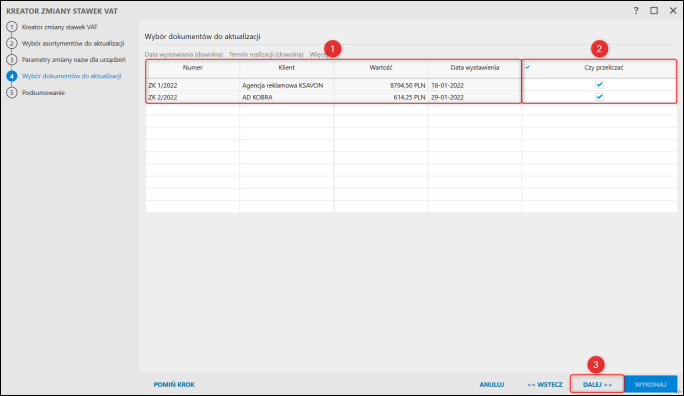Image resolution: width=684 pixels, height=396 pixels.
Task: Click the DALEJ >> button
Action: tap(597, 384)
